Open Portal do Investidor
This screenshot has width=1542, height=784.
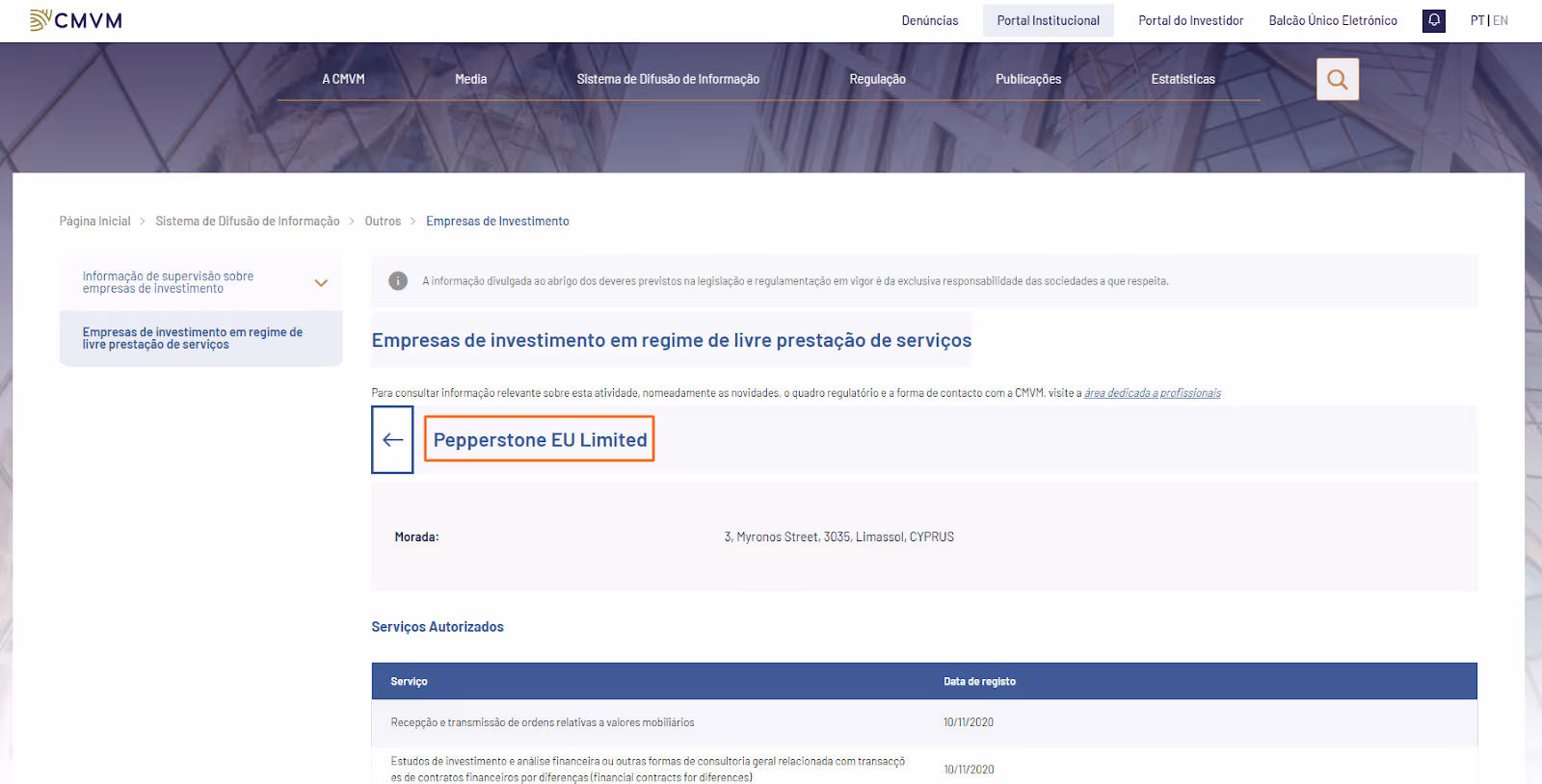tap(1191, 20)
